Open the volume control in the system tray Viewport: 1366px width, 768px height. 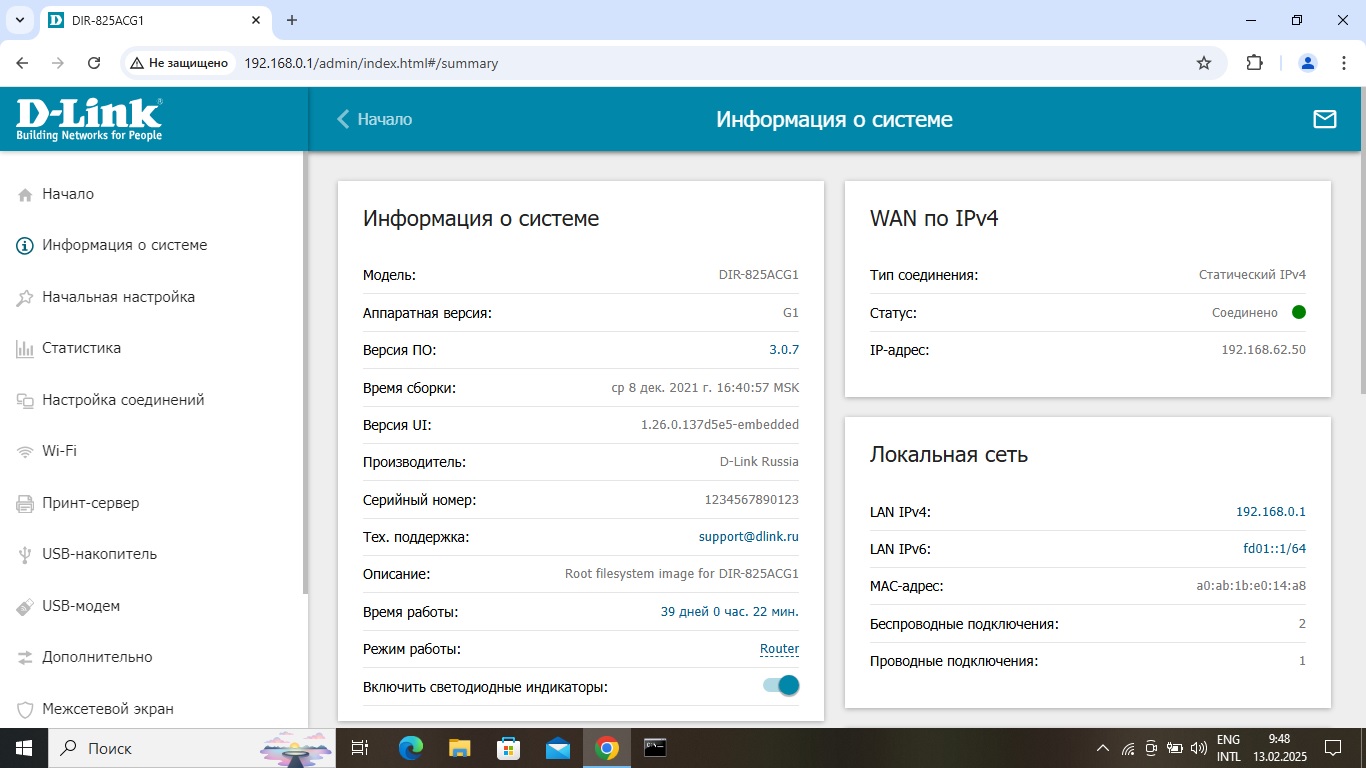click(x=1199, y=748)
